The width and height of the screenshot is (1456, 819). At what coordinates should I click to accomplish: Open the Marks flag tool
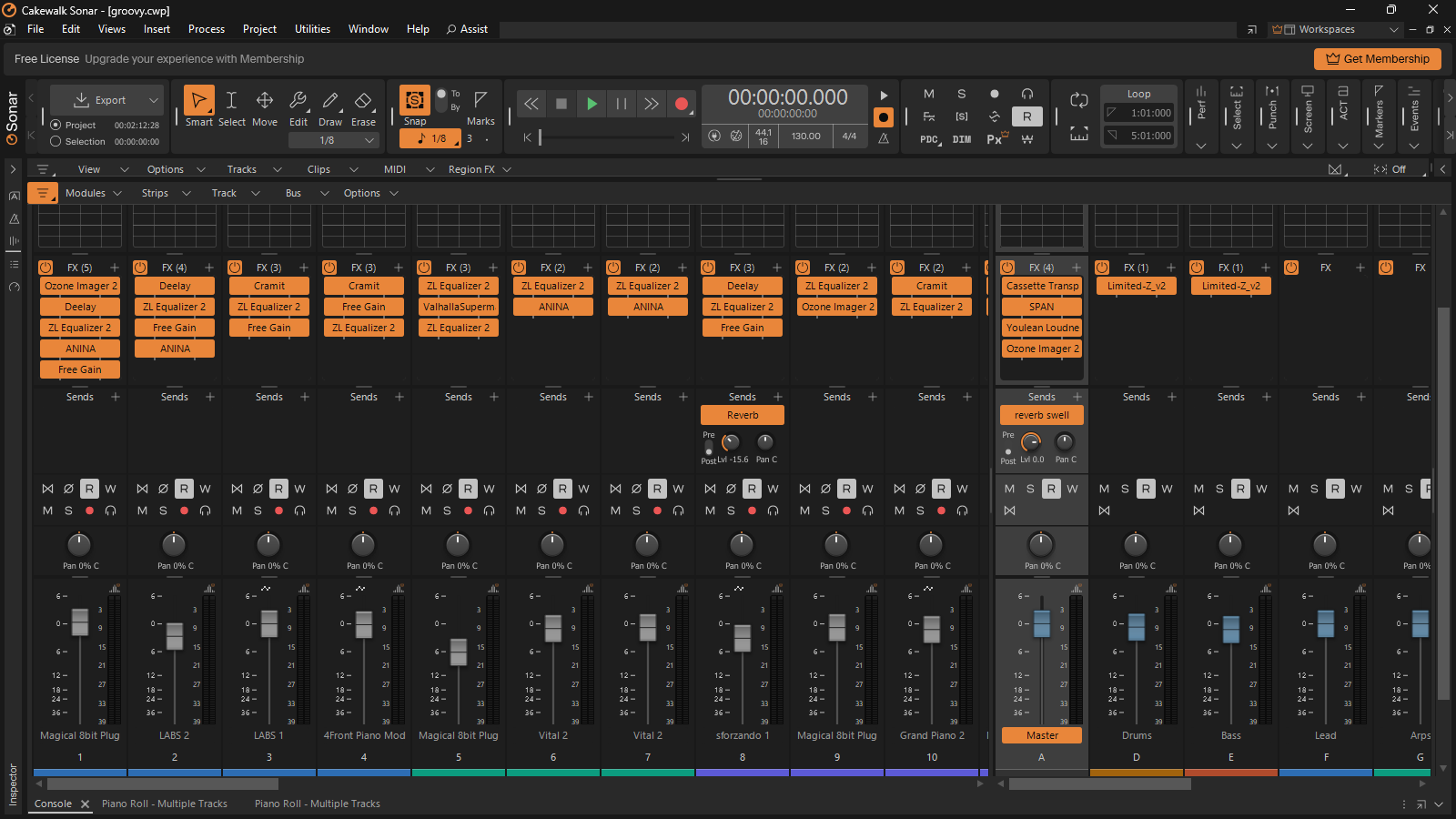pyautogui.click(x=480, y=106)
